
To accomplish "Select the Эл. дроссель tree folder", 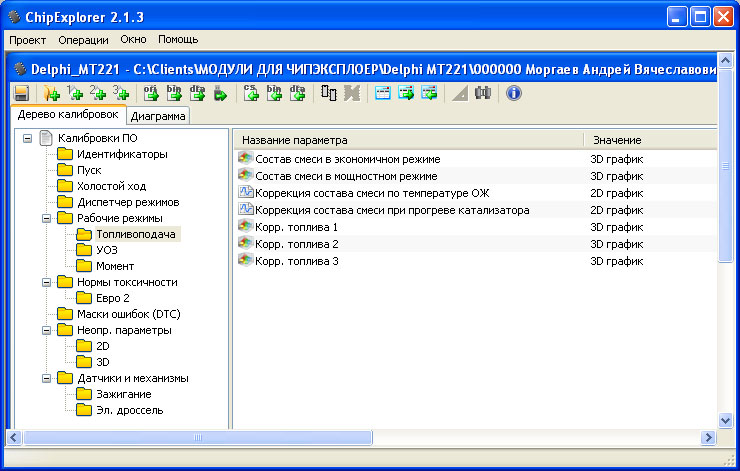I will 129,410.
